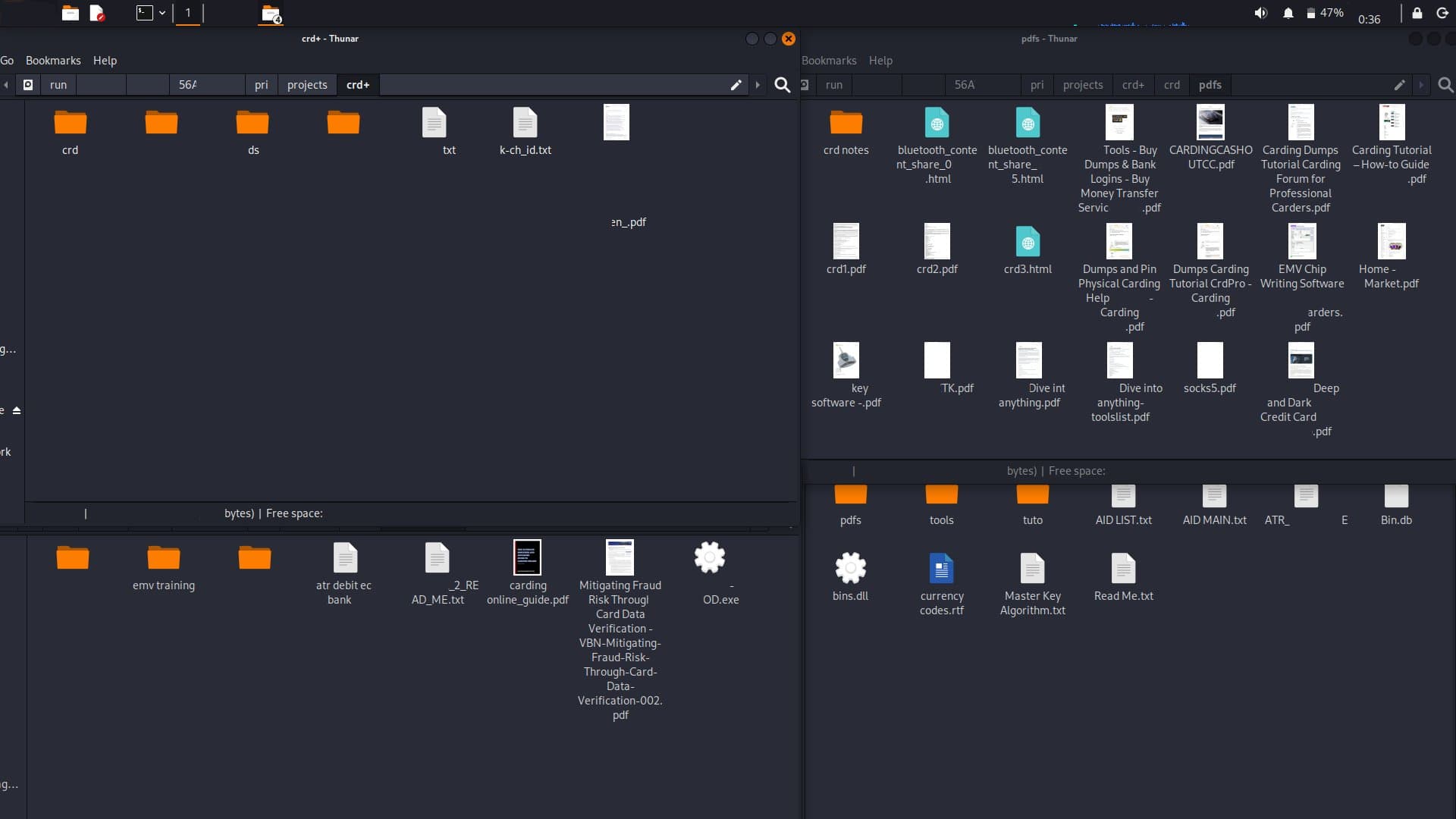The image size is (1456, 819).
Task: Click the lock screen icon in top panel
Action: tap(1417, 13)
